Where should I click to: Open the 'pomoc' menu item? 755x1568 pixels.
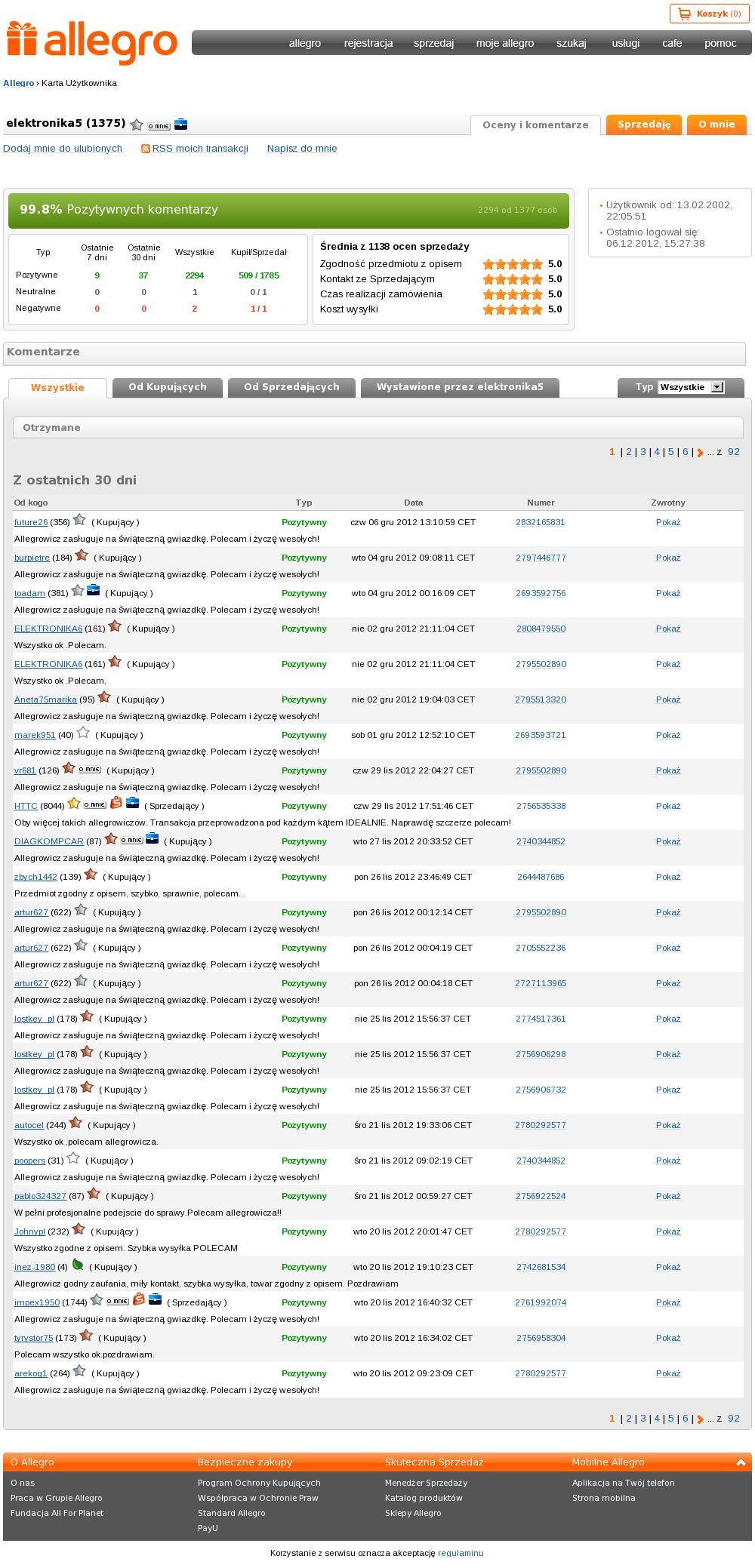[x=720, y=43]
